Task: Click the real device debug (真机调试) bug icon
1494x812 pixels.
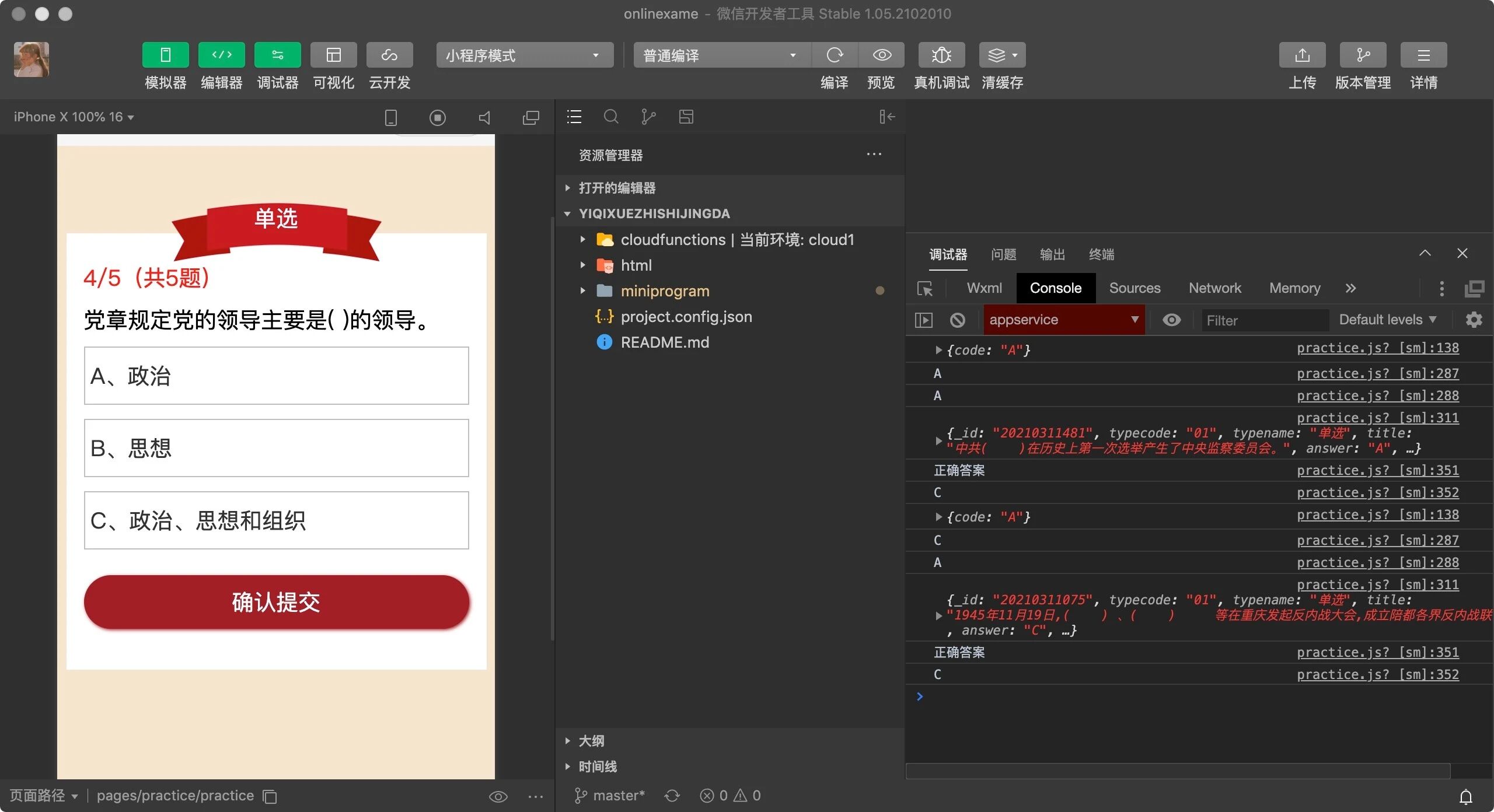Action: (941, 55)
